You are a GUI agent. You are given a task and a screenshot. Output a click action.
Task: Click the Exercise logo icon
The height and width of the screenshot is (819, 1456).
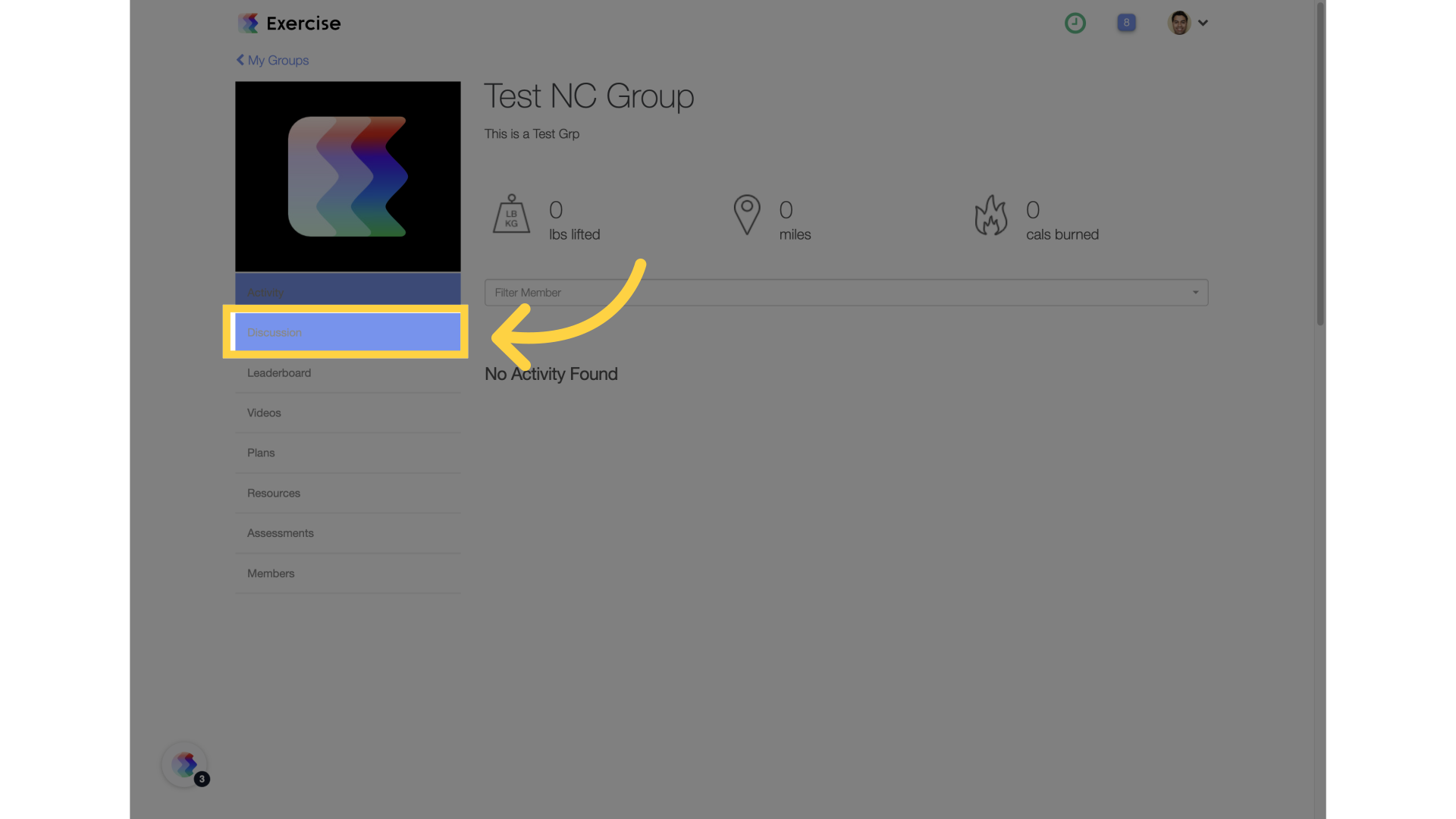click(248, 23)
